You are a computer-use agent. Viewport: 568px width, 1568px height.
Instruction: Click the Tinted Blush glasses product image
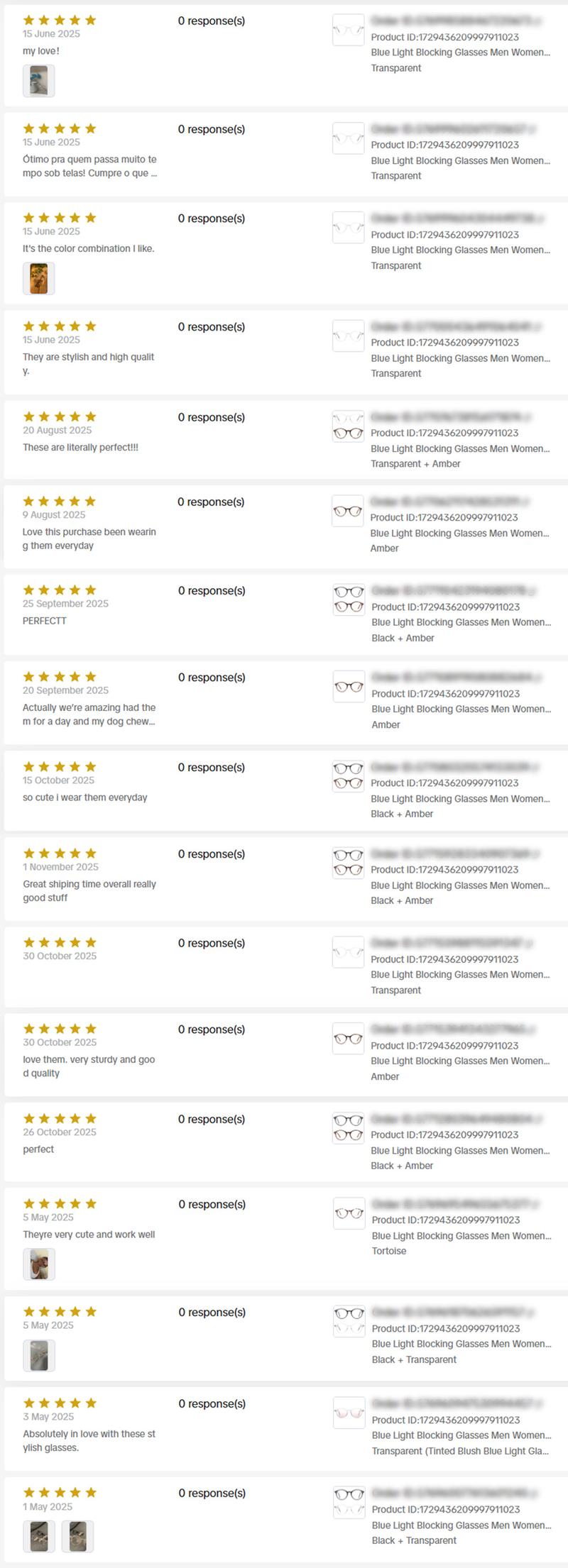coord(349,1413)
